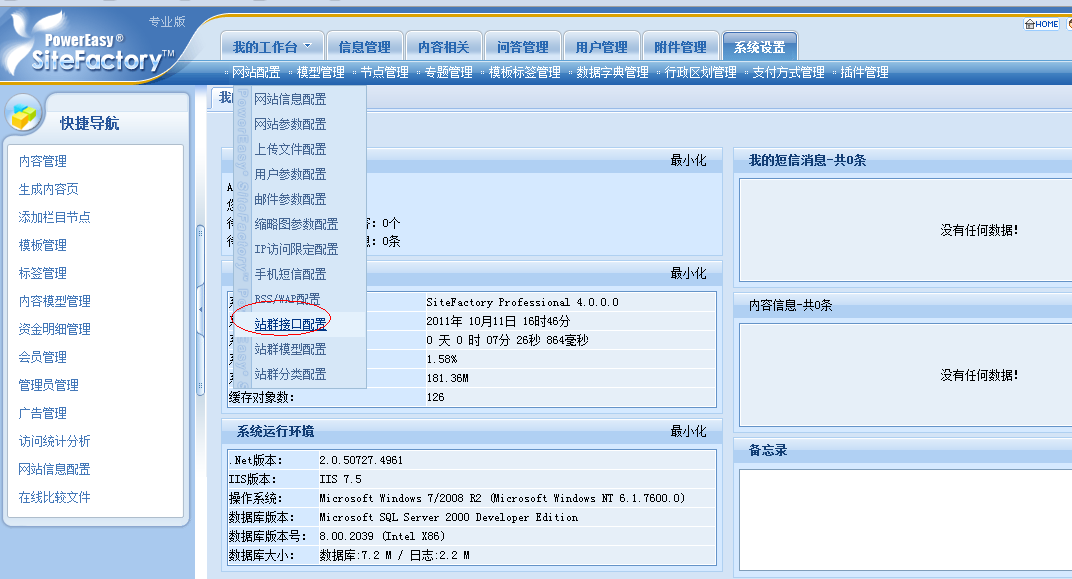Click the IIS 7.5 version value
Screen dimensions: 1072x579
(340, 479)
